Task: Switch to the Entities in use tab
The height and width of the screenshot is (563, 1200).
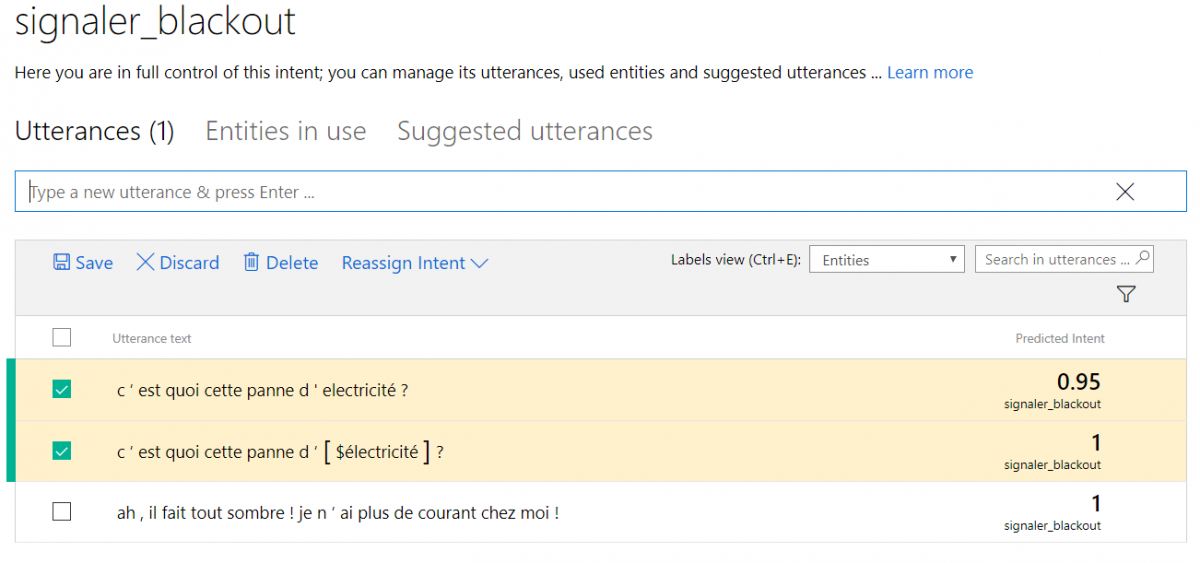Action: tap(286, 131)
